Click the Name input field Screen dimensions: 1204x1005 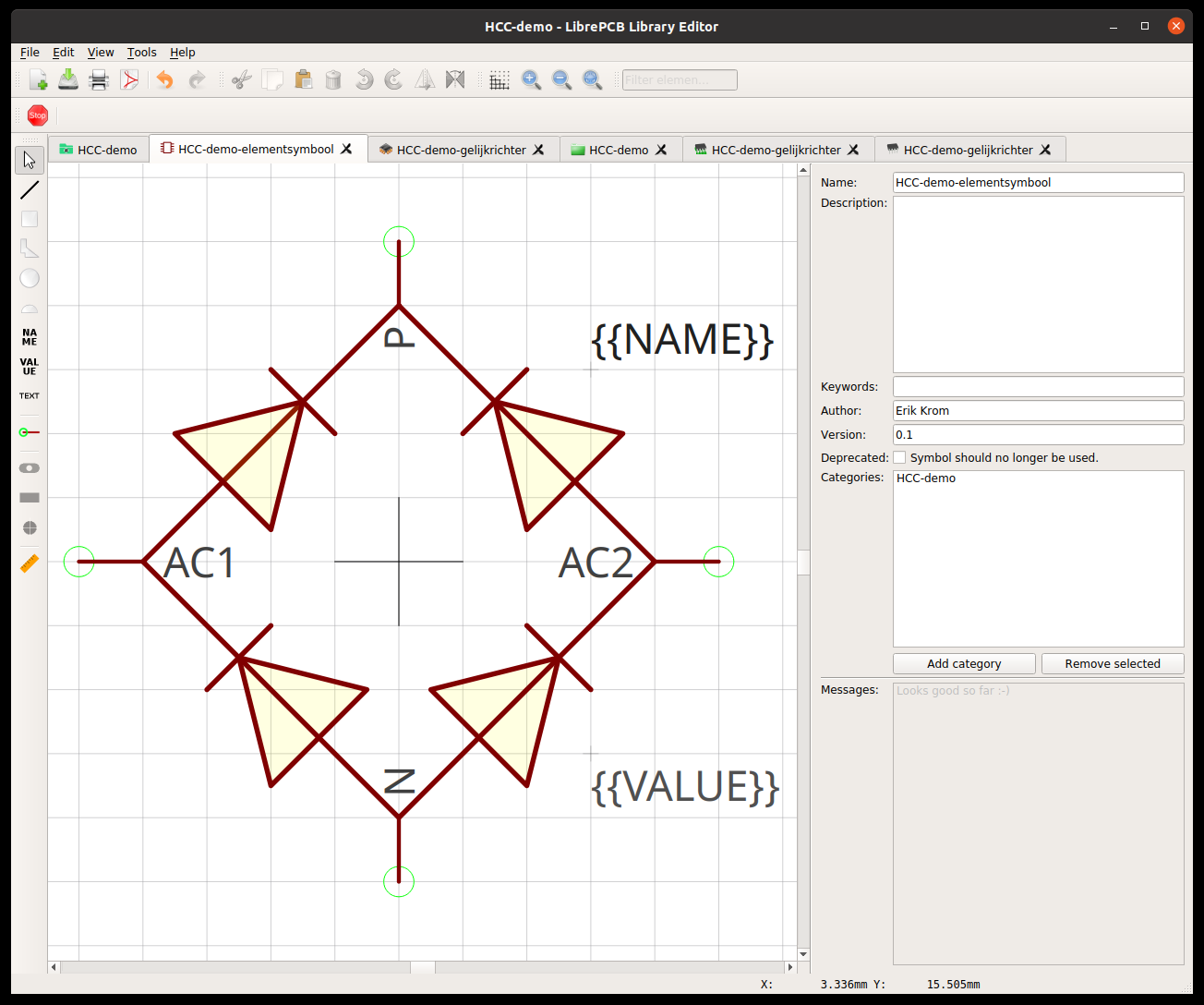click(x=1039, y=183)
